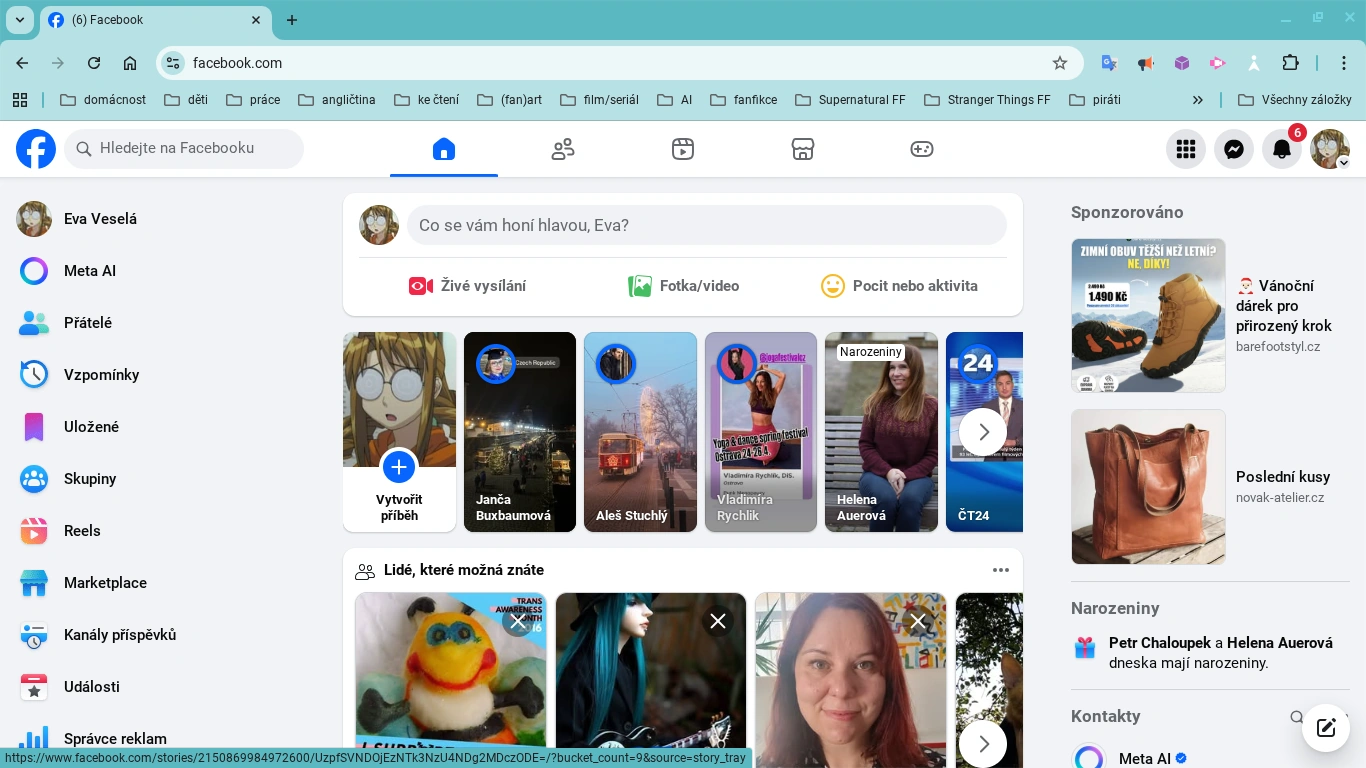This screenshot has height=768, width=1366.
Task: View site information for facebook.com
Action: (173, 63)
